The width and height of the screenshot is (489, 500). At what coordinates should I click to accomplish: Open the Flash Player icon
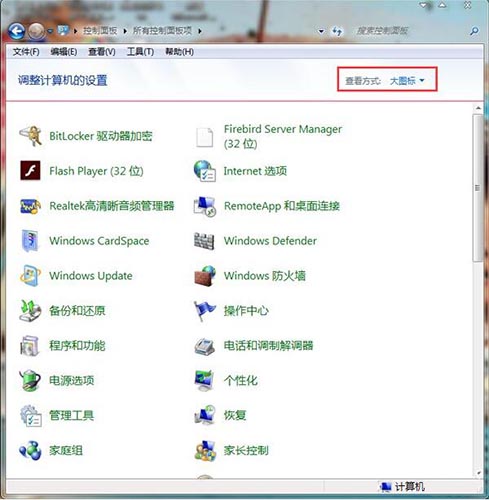coord(30,171)
